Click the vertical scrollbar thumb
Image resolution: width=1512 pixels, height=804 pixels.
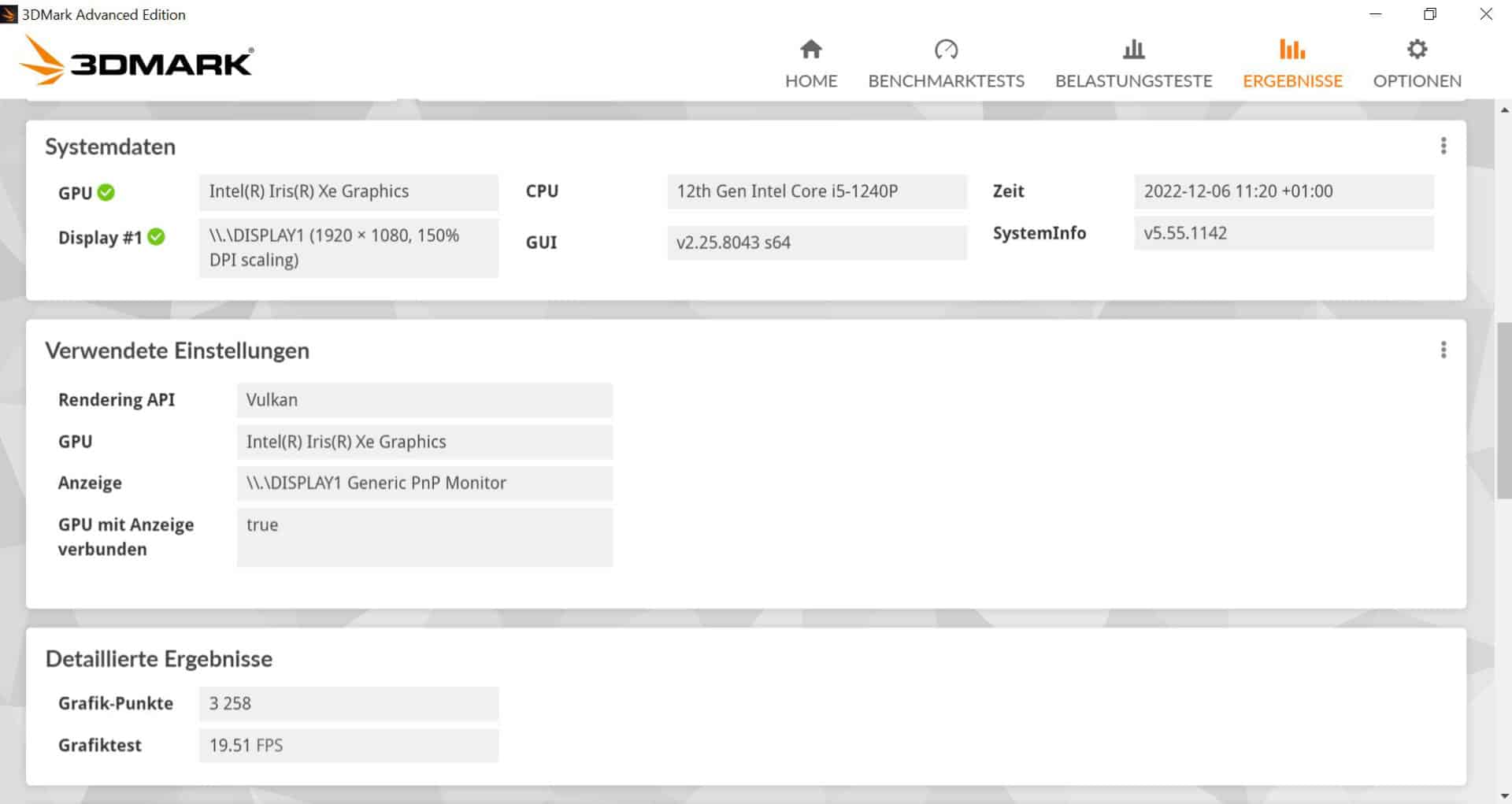point(1503,409)
